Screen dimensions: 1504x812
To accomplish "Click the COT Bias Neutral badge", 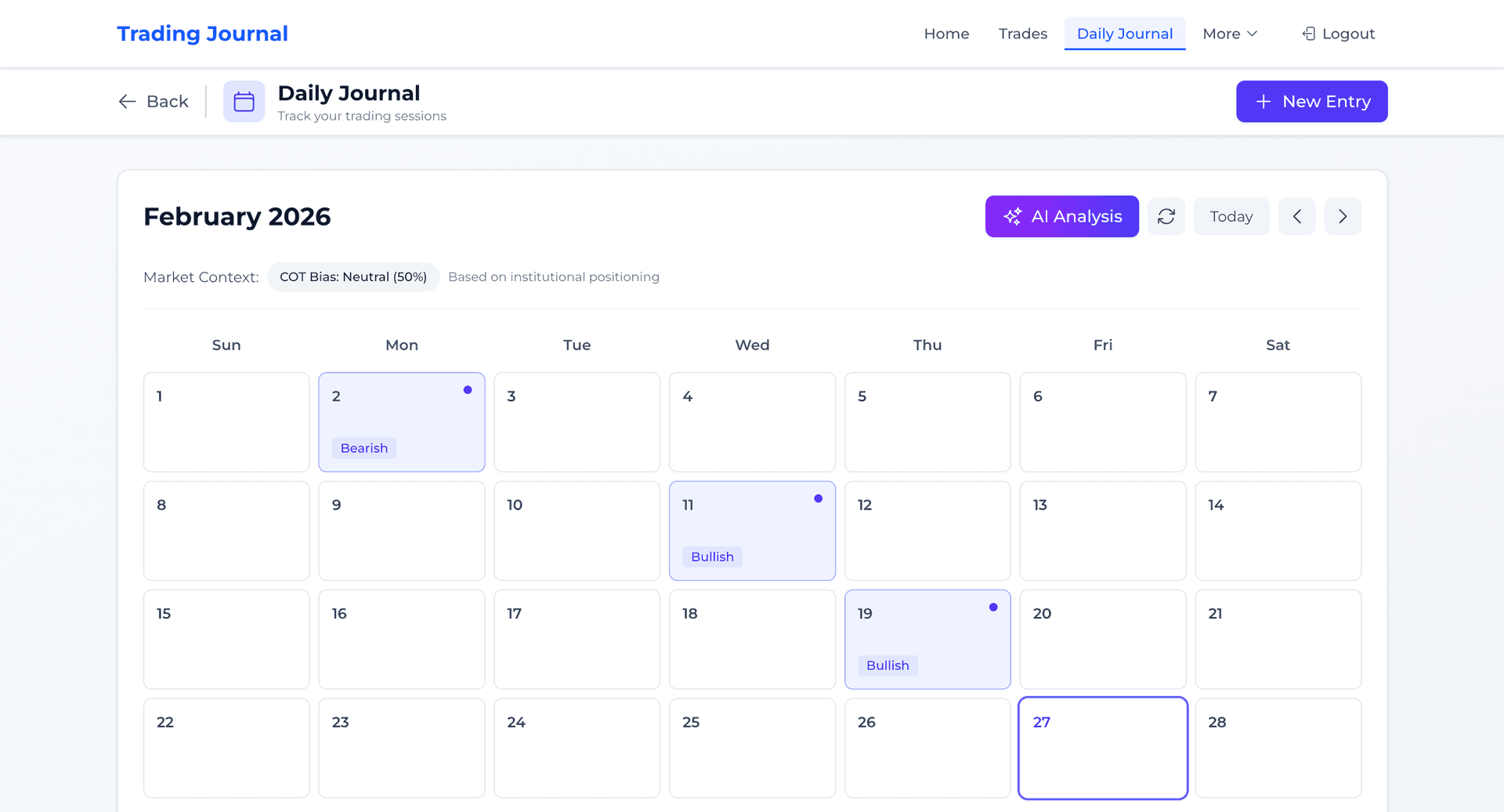I will pyautogui.click(x=352, y=276).
